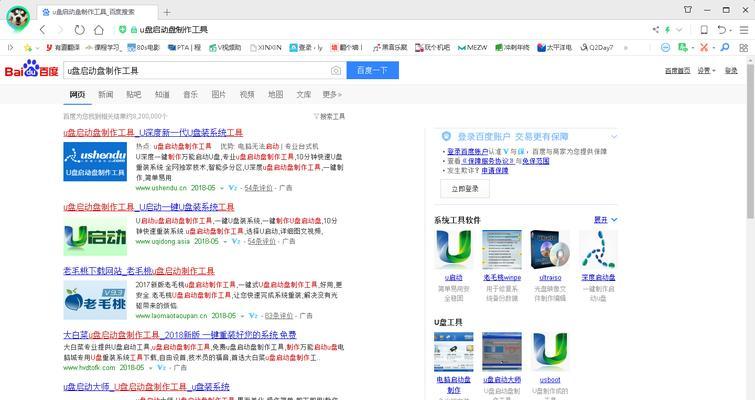Open the 设置 dropdown at top right
This screenshot has width=755, height=400.
click(706, 71)
